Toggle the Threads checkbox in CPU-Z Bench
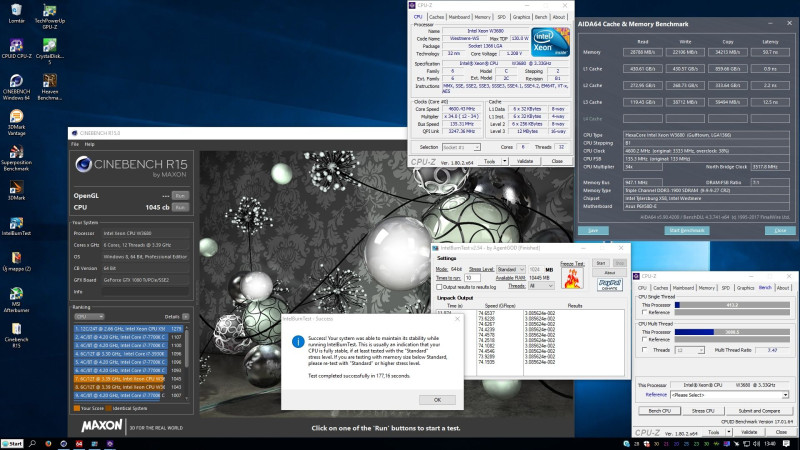The image size is (800, 450). [644, 350]
